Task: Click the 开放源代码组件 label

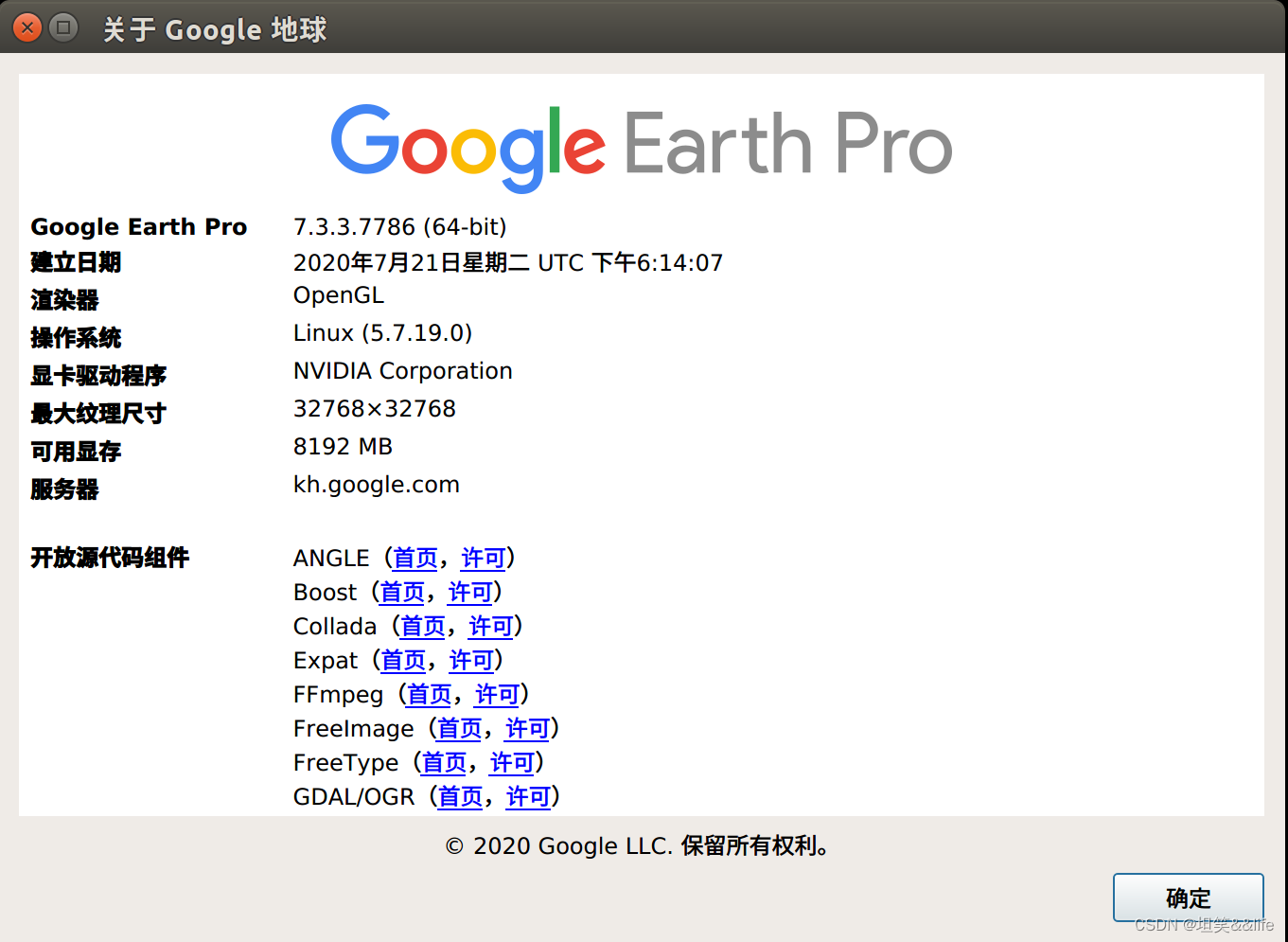Action: (110, 558)
